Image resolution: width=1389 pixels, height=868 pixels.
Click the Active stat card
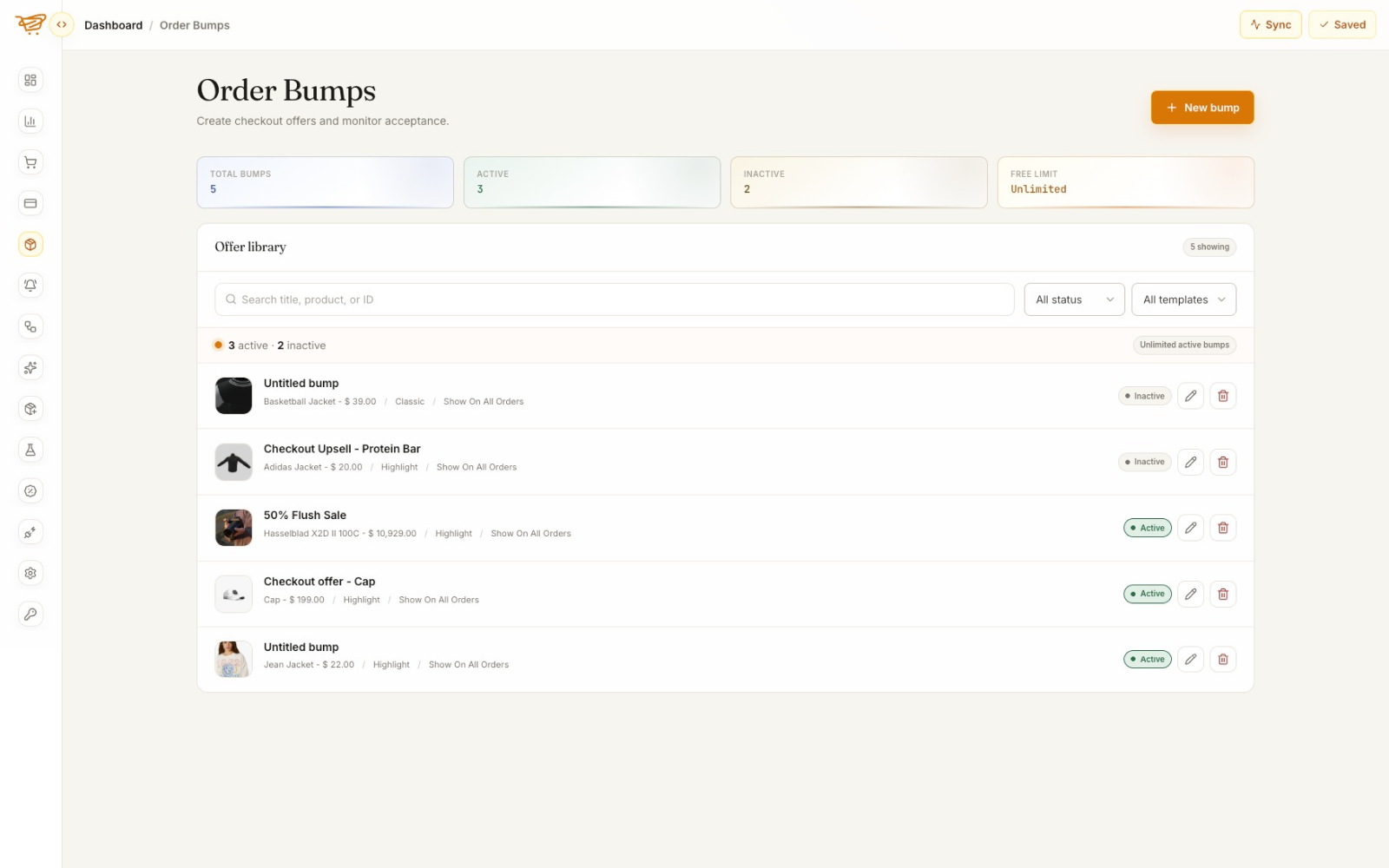tap(592, 182)
